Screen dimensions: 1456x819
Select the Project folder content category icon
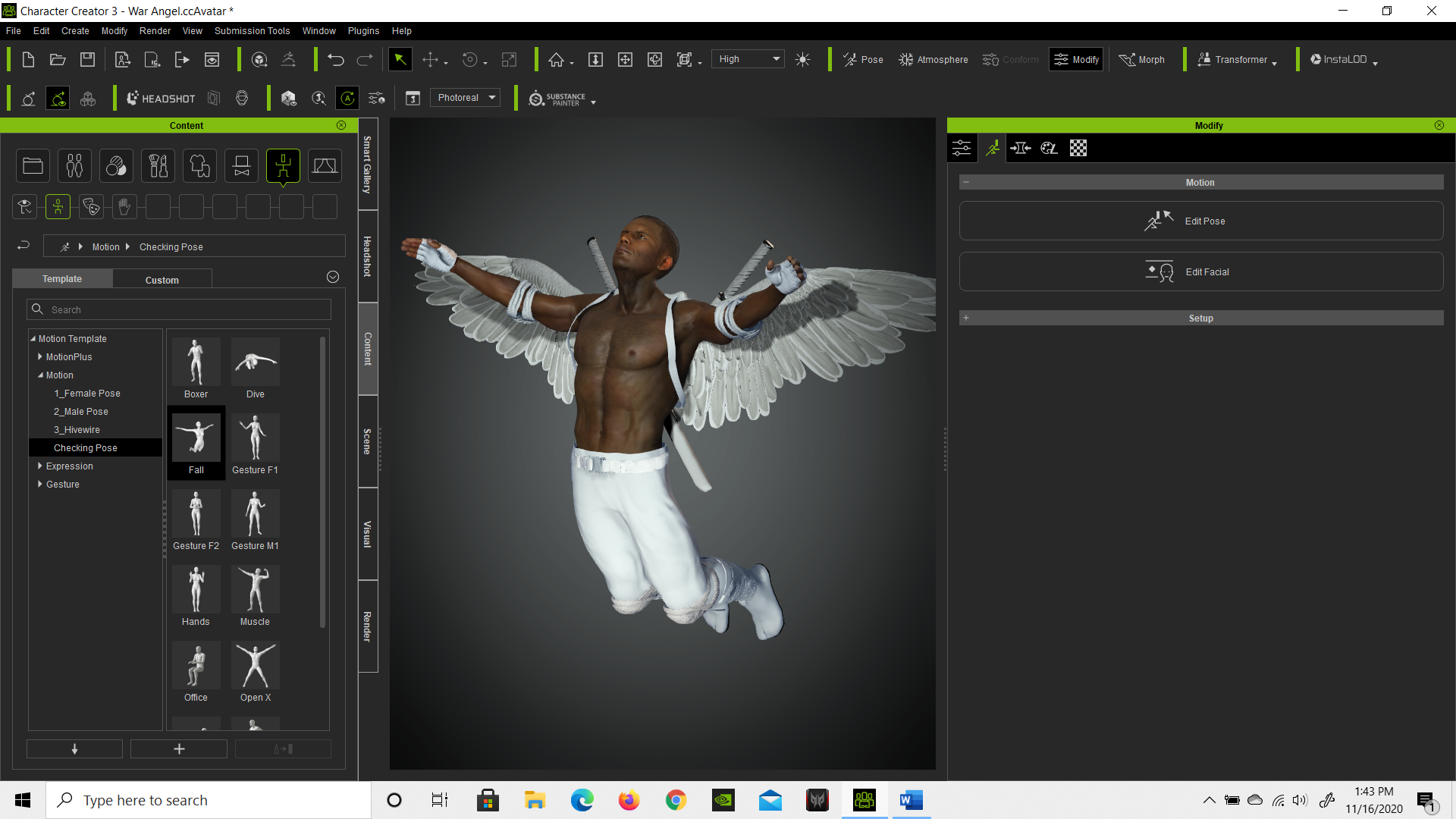click(x=33, y=165)
